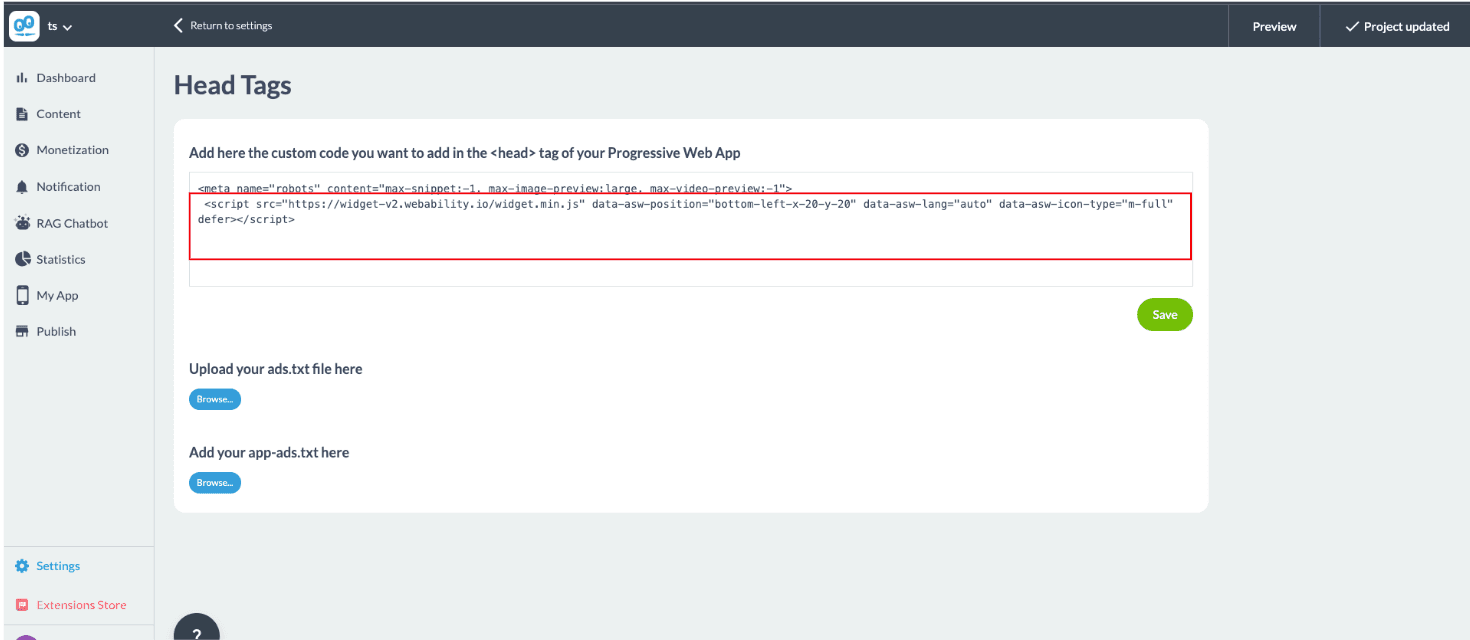Viewport: 1470px width, 640px height.
Task: Click the Project updated checkmark icon
Action: [1352, 26]
